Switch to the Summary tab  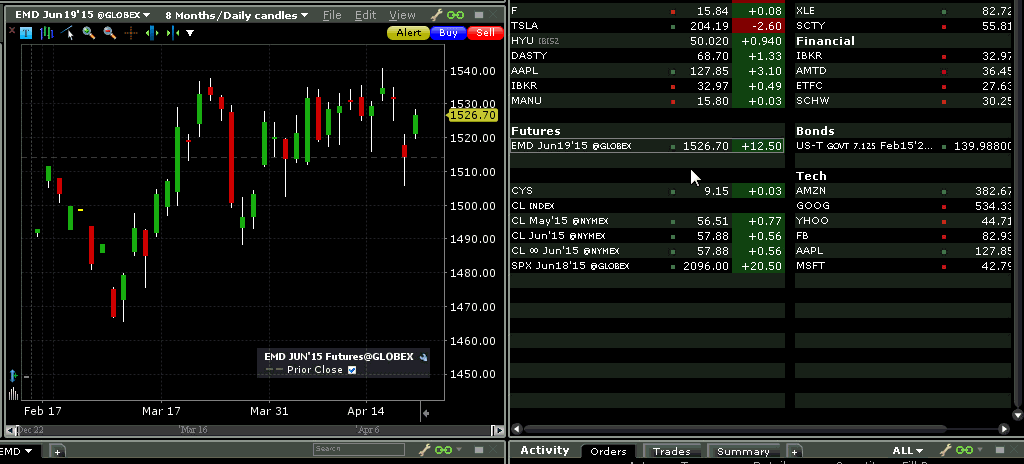743,452
